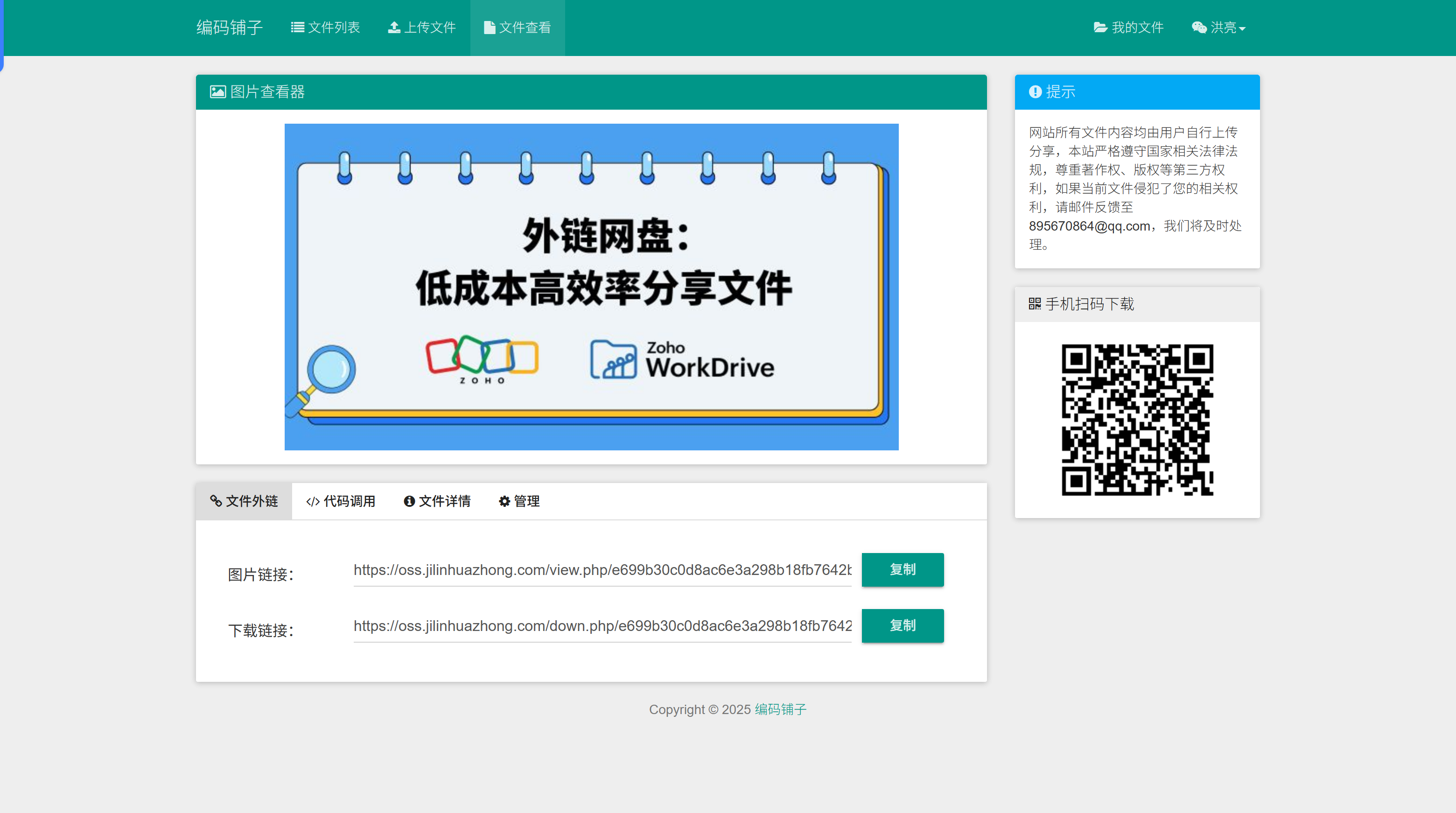Click the 文件详情 info icon
1456x813 pixels.
point(409,502)
